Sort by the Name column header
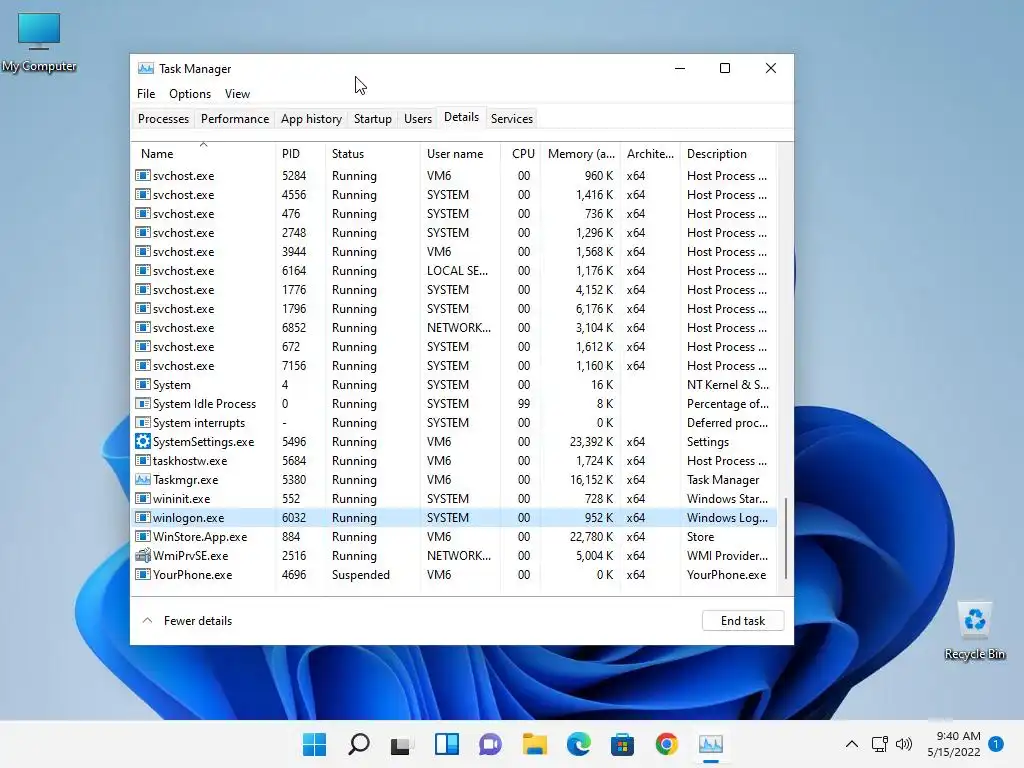The width and height of the screenshot is (1024, 768). (203, 153)
